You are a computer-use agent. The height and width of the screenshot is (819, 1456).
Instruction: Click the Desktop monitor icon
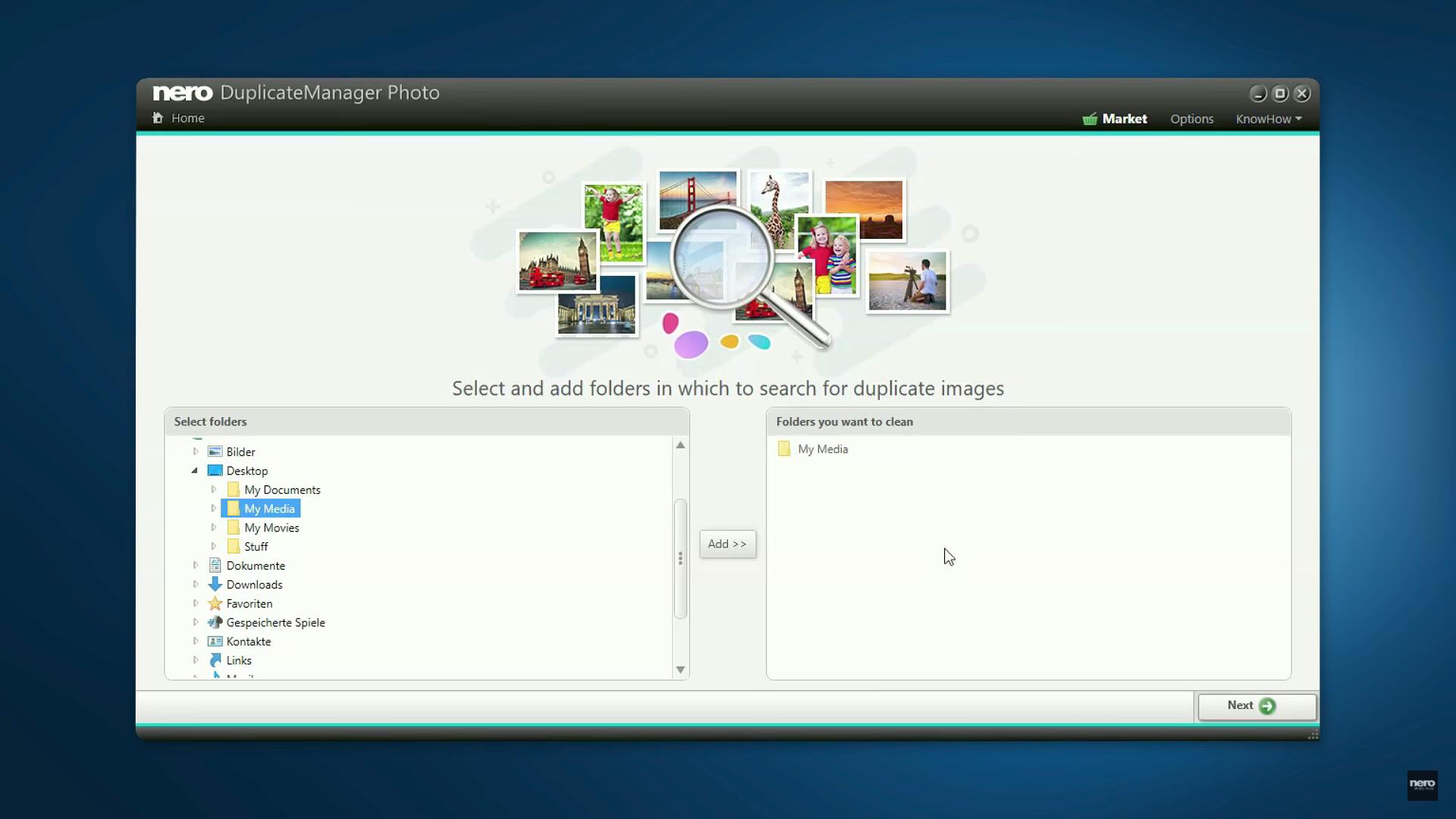[x=215, y=470]
